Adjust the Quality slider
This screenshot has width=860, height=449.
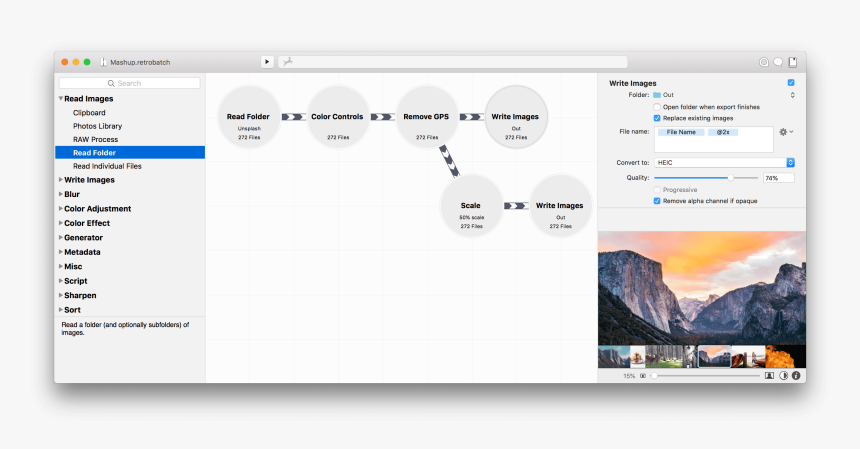(x=706, y=178)
